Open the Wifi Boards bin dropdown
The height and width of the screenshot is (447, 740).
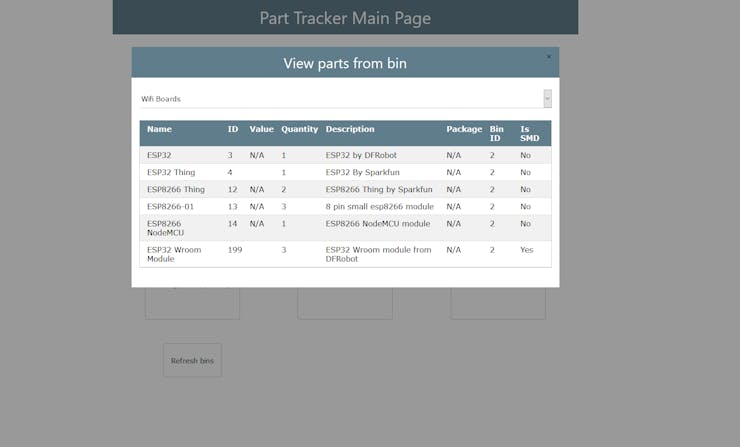345,99
